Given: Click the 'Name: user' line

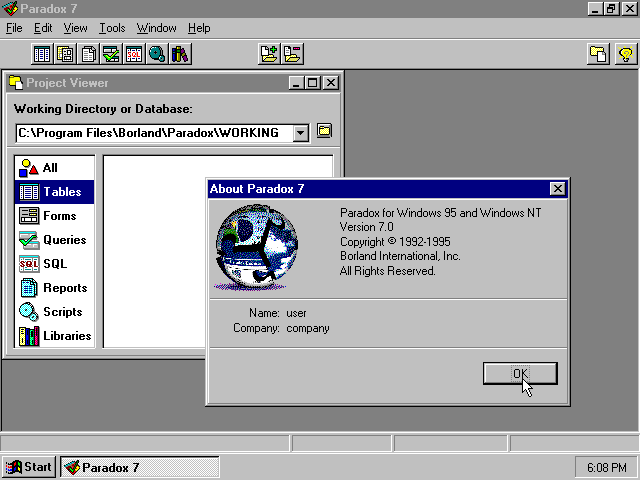Looking at the screenshot, I should coord(278,313).
